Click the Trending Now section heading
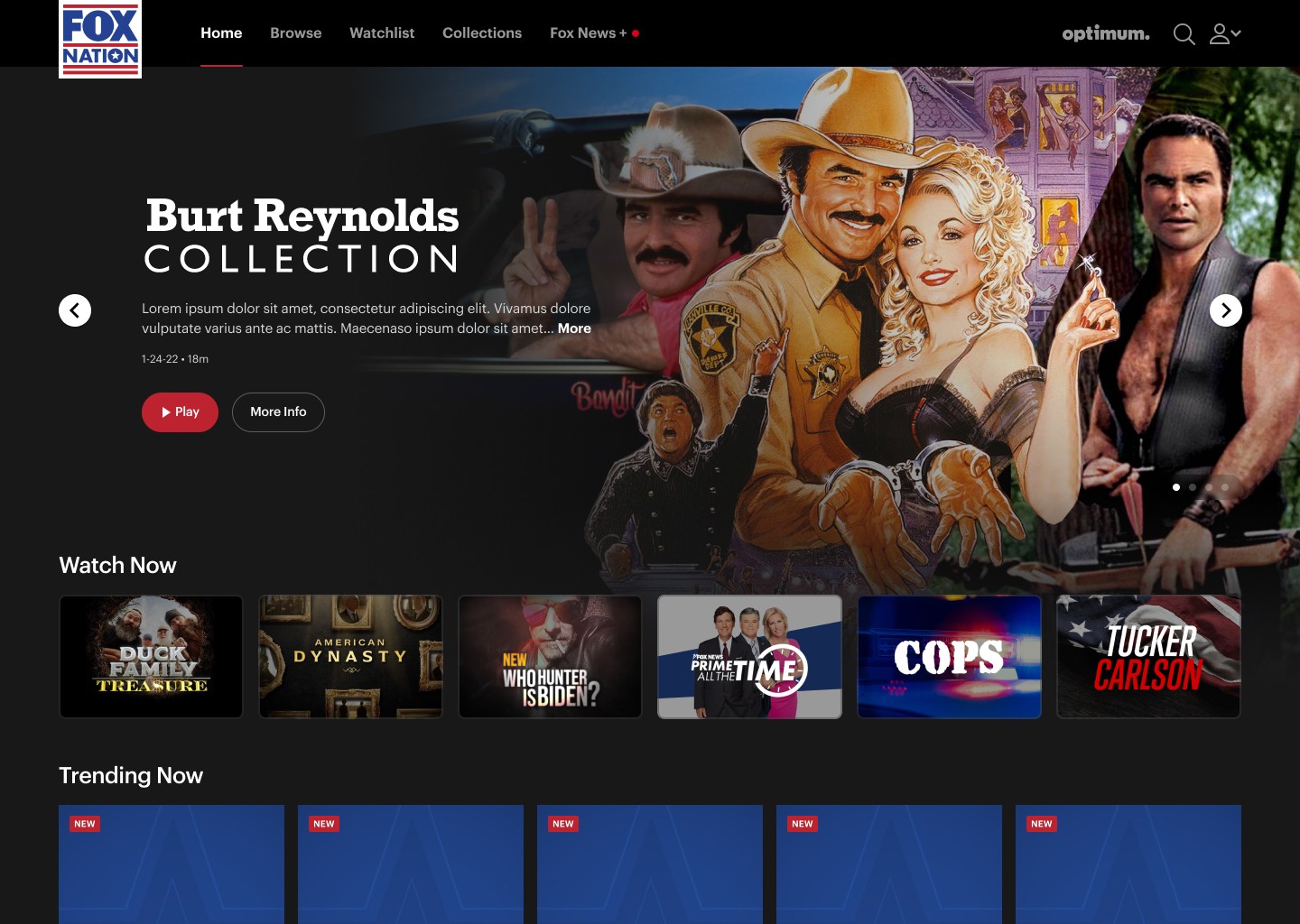This screenshot has width=1300, height=924. pyautogui.click(x=131, y=776)
